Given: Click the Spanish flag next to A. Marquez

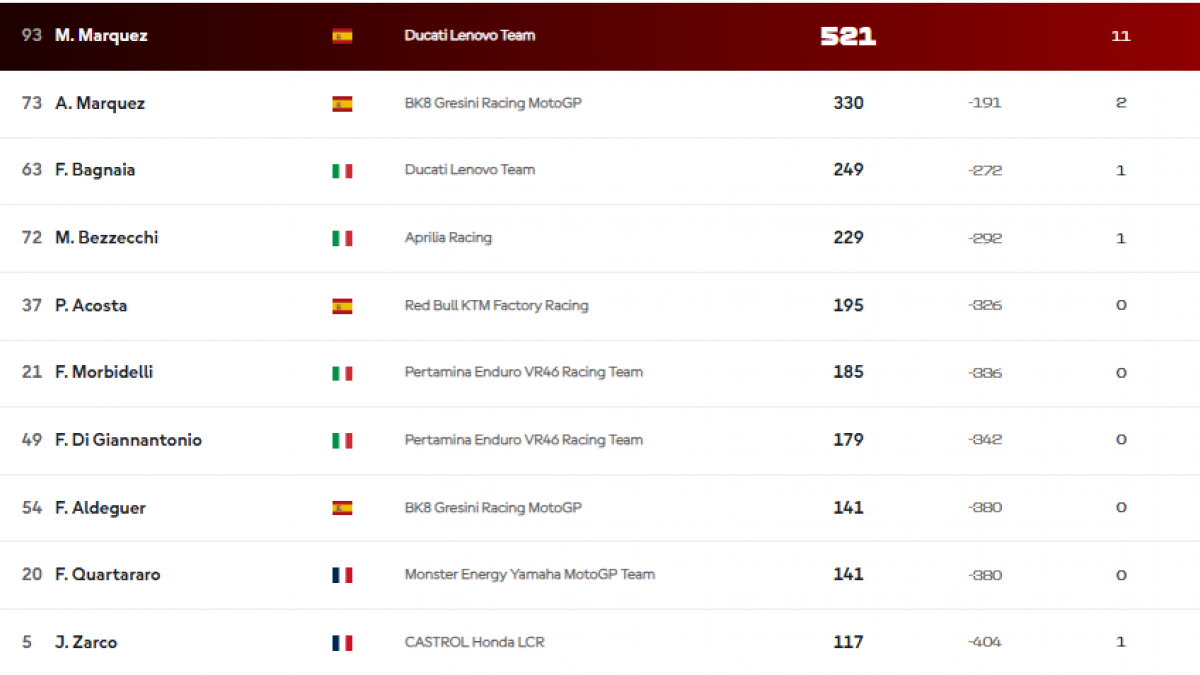Looking at the screenshot, I should point(342,104).
